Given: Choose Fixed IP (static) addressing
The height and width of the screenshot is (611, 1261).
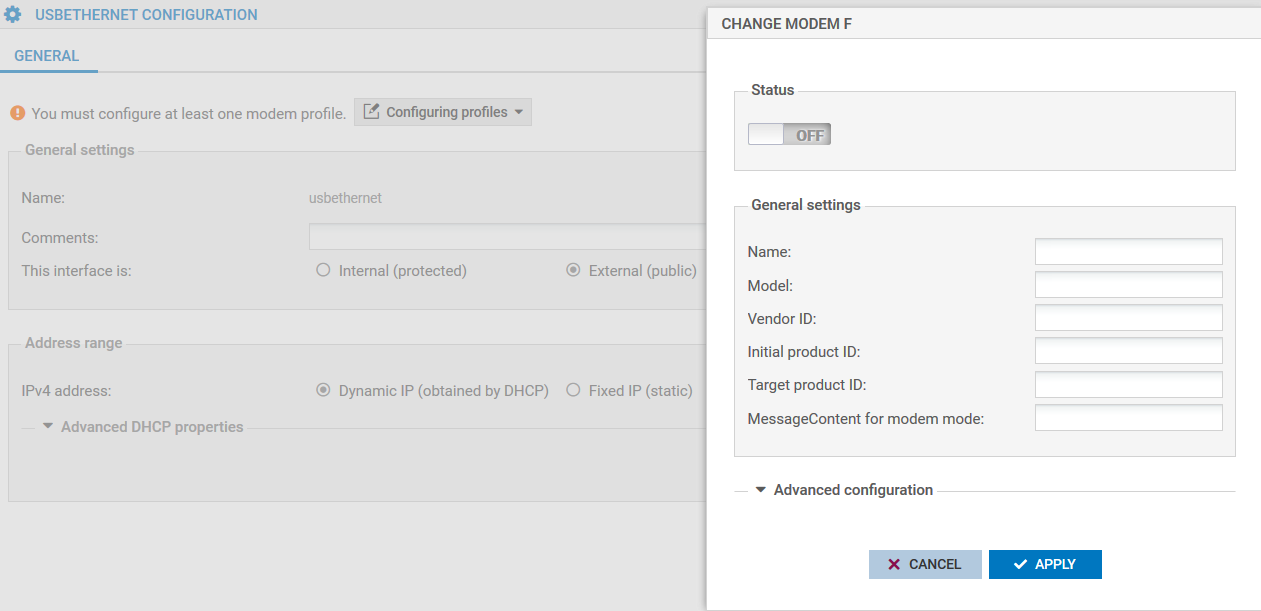Looking at the screenshot, I should point(571,390).
